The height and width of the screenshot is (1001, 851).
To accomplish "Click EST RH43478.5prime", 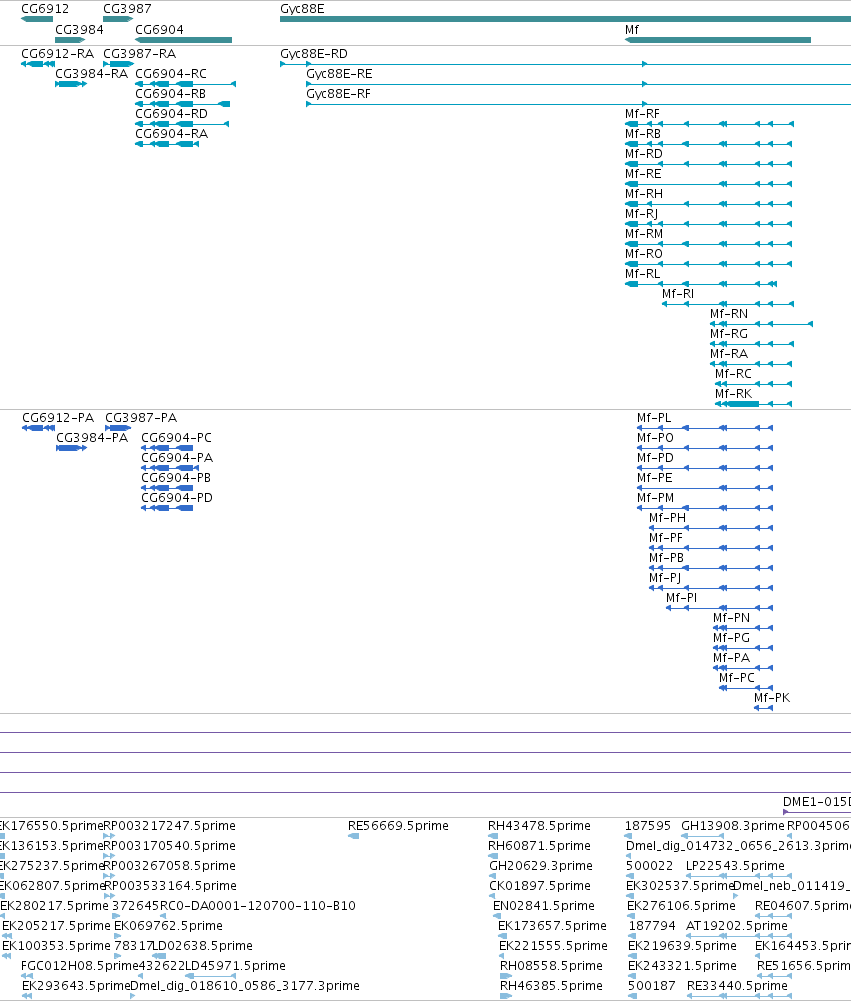I will [x=539, y=825].
